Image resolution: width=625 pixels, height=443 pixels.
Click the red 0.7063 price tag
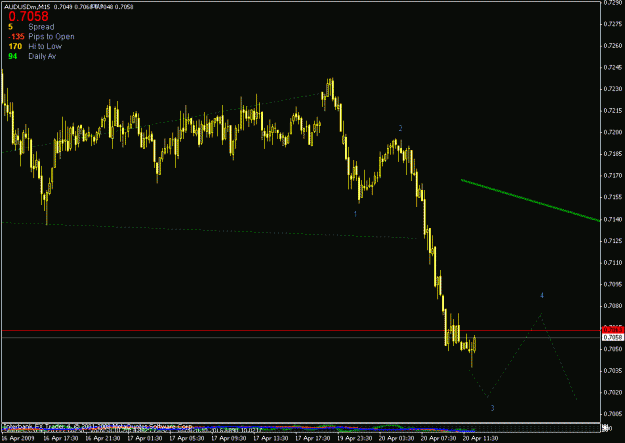click(x=613, y=330)
